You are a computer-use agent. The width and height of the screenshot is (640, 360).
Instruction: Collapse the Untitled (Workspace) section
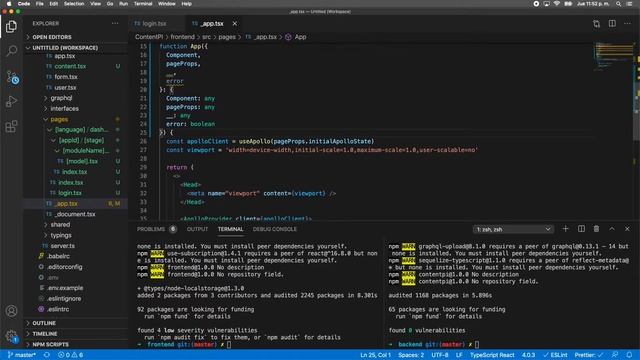click(x=65, y=48)
